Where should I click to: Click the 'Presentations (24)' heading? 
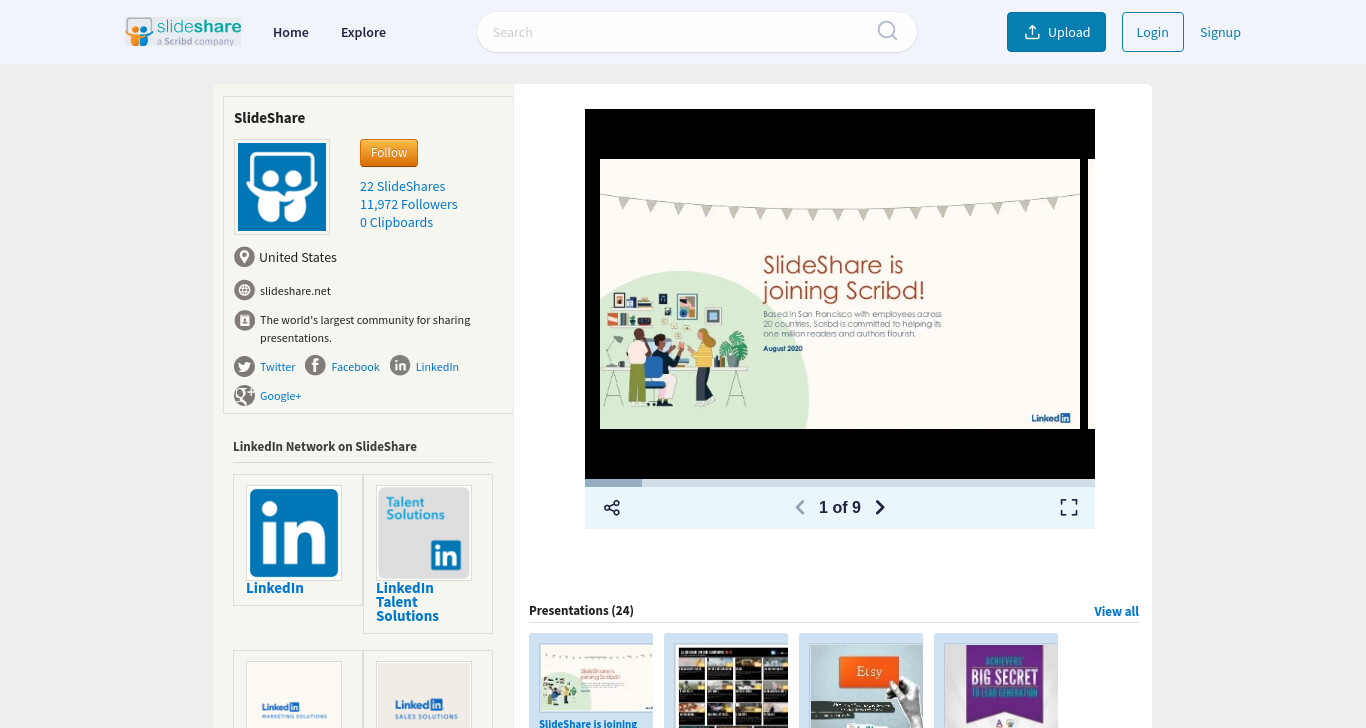(581, 610)
